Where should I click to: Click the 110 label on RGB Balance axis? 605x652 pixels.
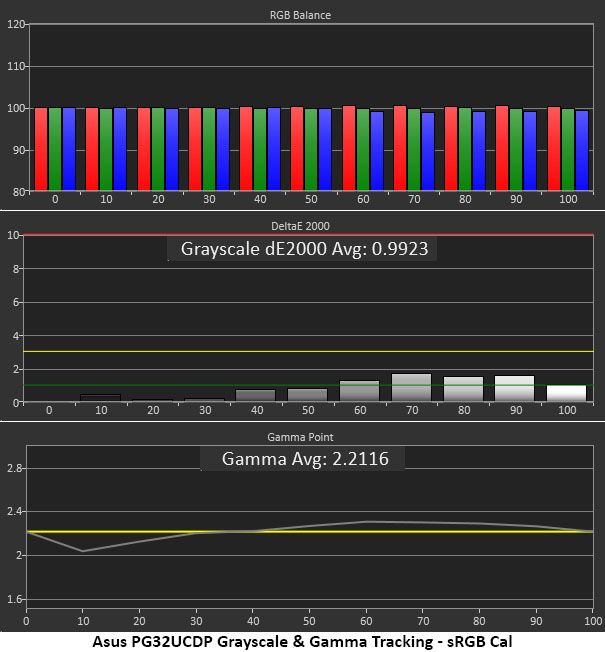point(16,66)
